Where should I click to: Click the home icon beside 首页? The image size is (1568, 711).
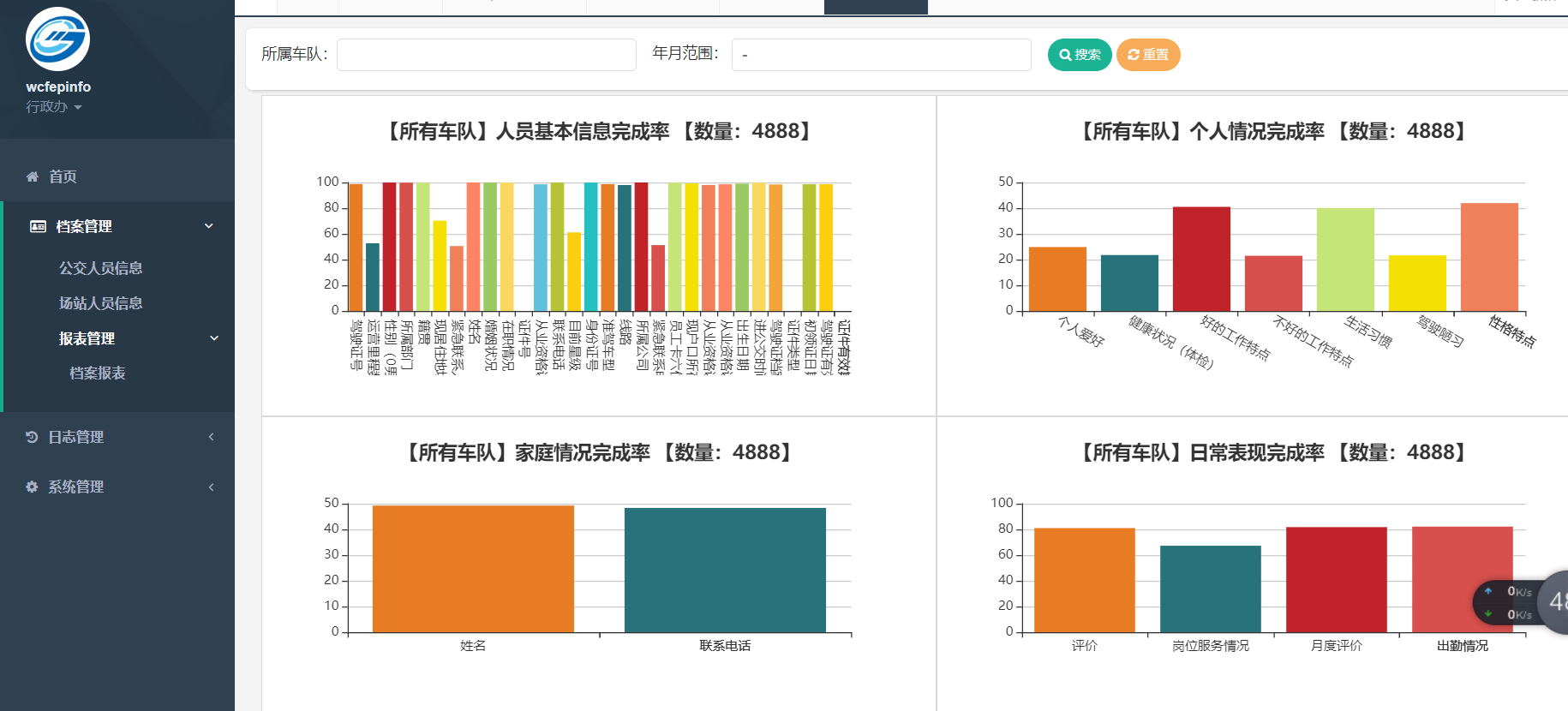[33, 176]
